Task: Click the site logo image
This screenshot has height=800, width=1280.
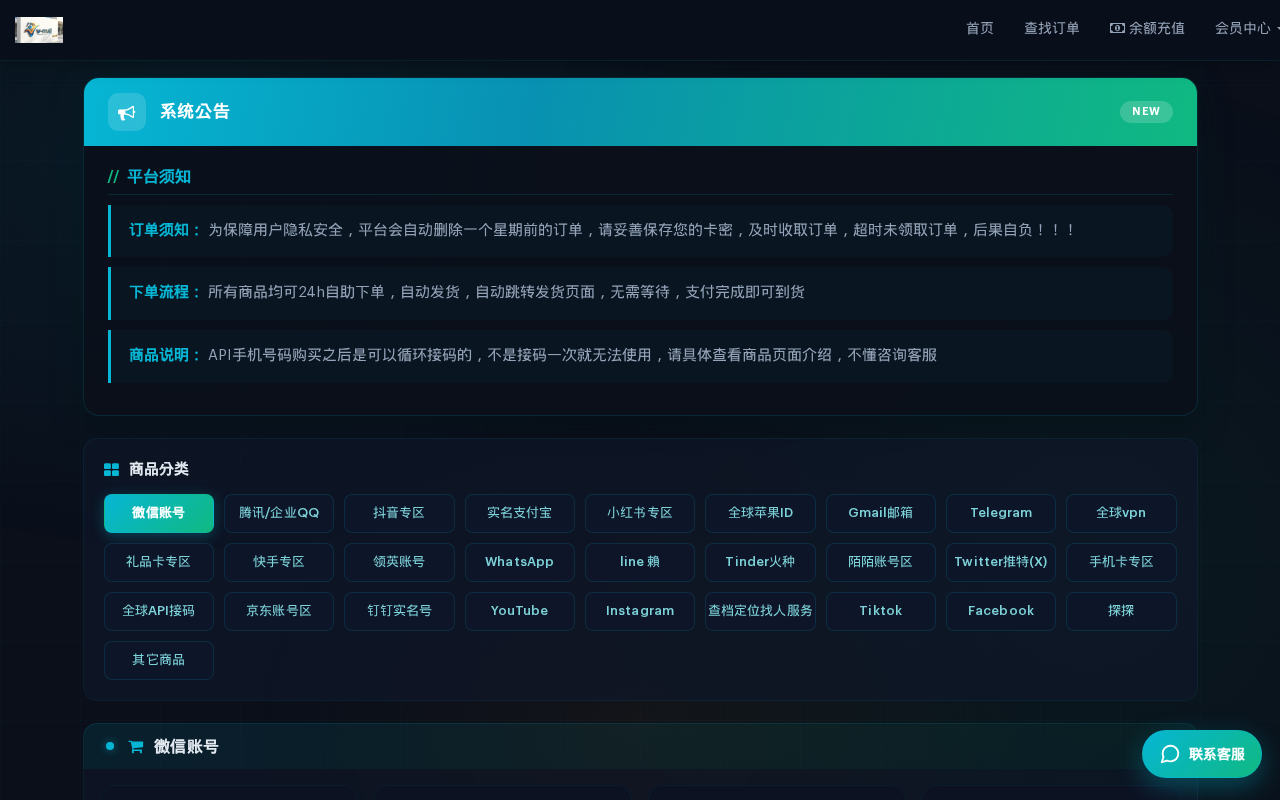Action: pyautogui.click(x=39, y=30)
